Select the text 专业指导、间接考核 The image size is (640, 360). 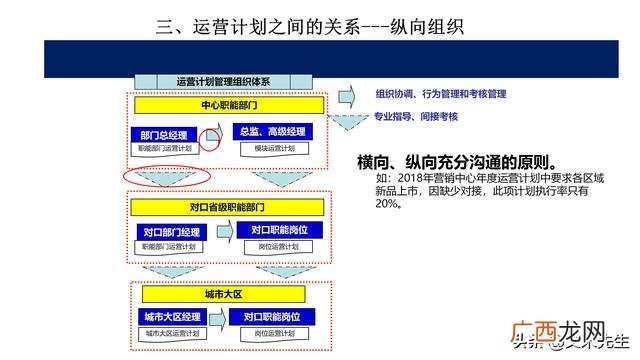[416, 117]
